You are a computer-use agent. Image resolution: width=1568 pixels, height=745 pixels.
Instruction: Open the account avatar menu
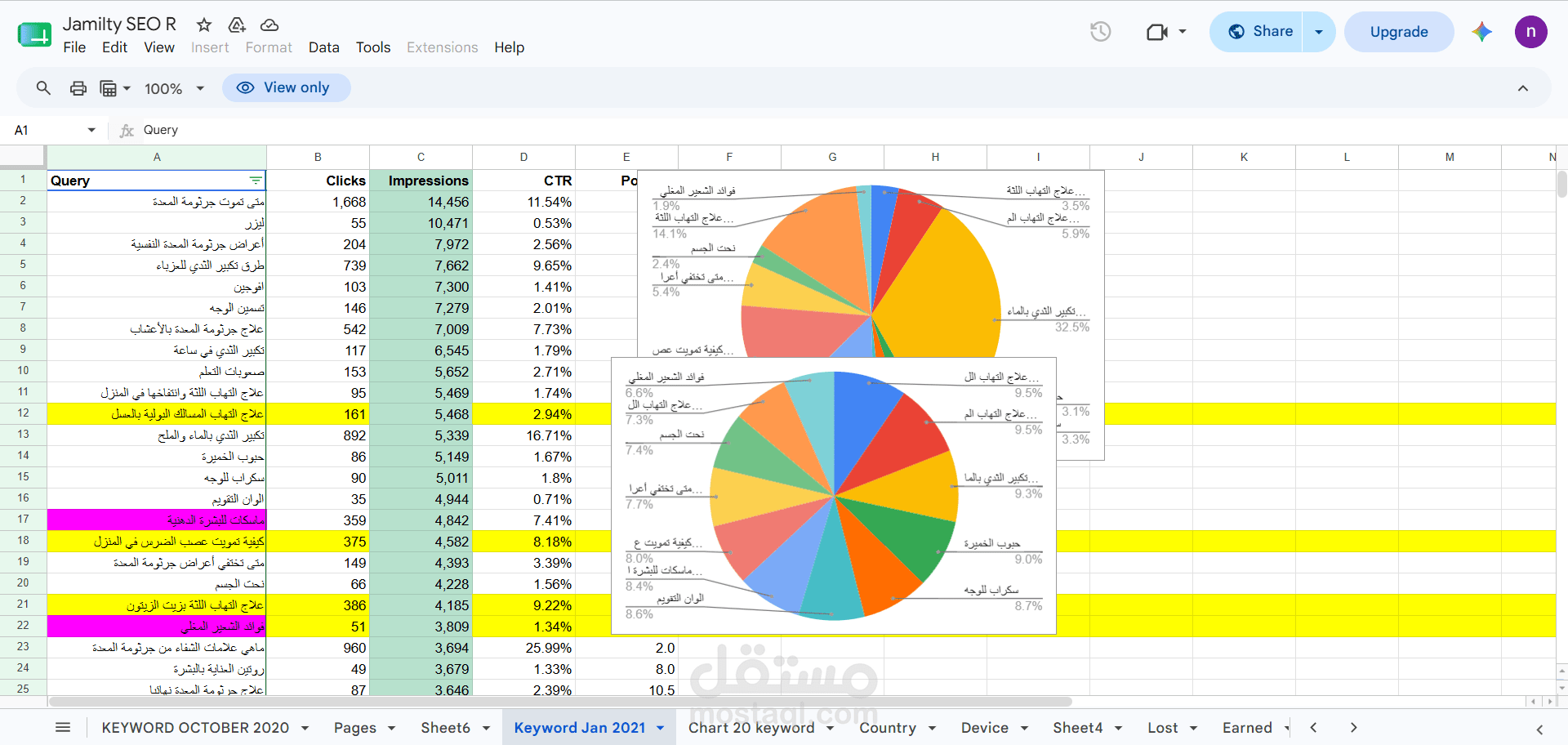(x=1530, y=32)
